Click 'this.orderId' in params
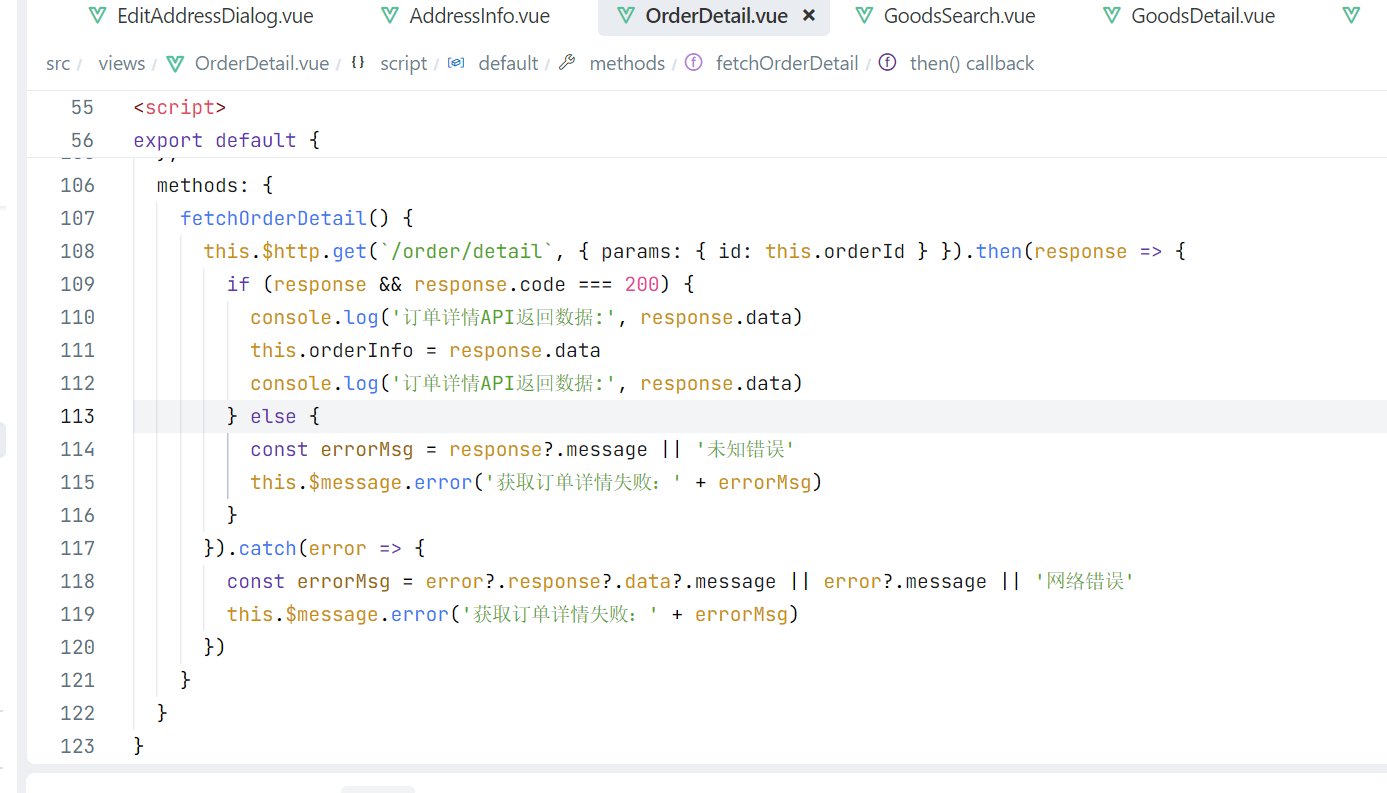Viewport: 1387px width, 793px height. [835, 251]
